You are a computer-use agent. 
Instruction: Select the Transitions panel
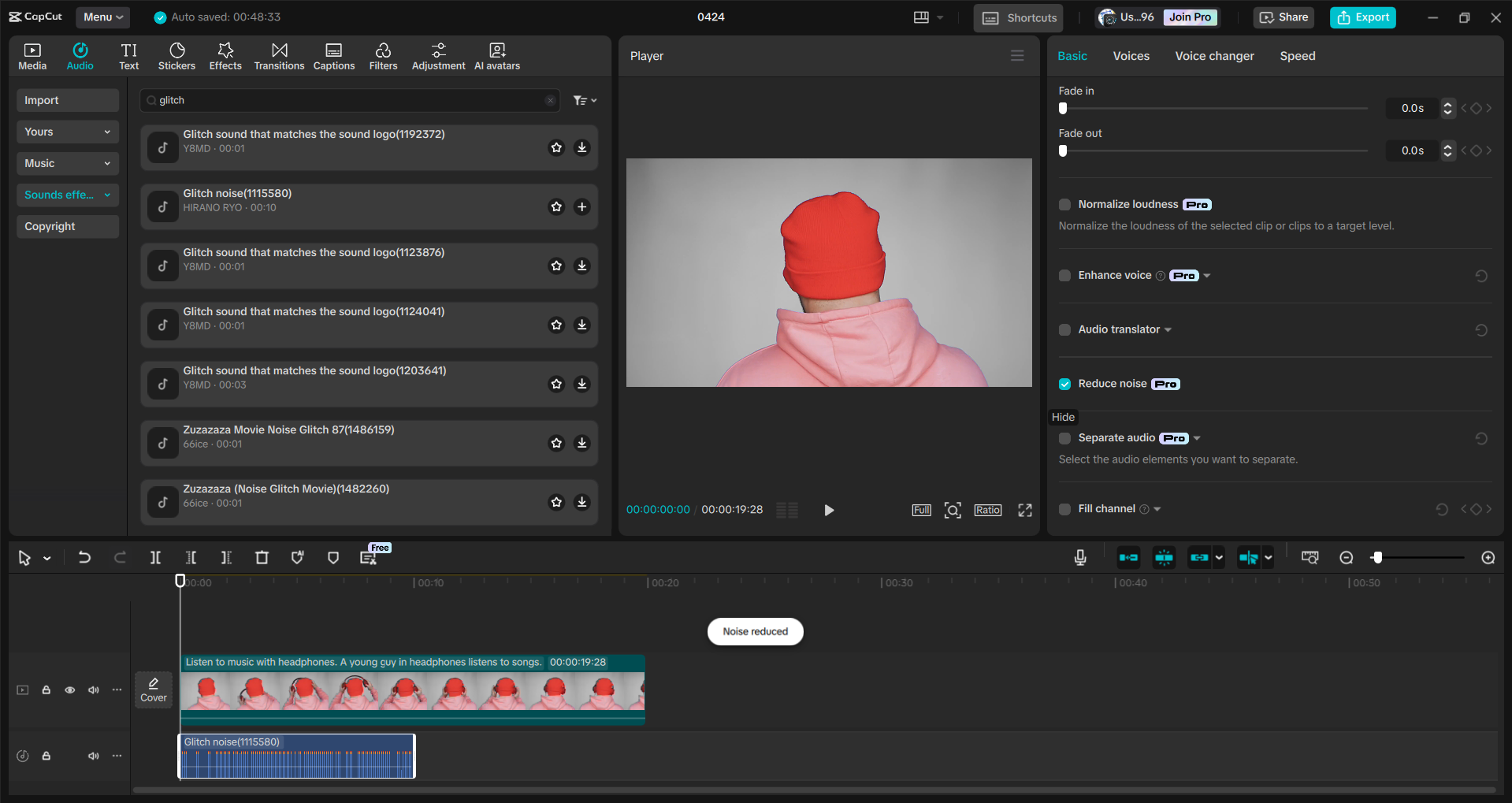pos(279,55)
